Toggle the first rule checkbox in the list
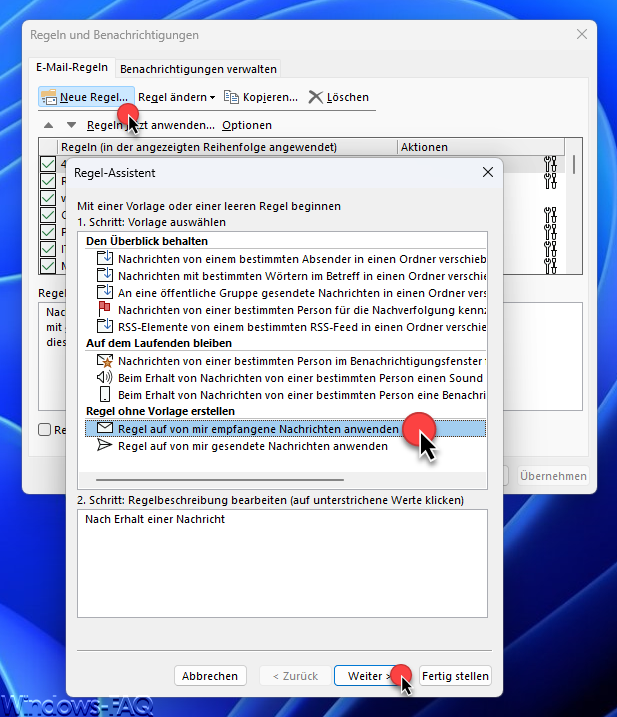 click(48, 164)
